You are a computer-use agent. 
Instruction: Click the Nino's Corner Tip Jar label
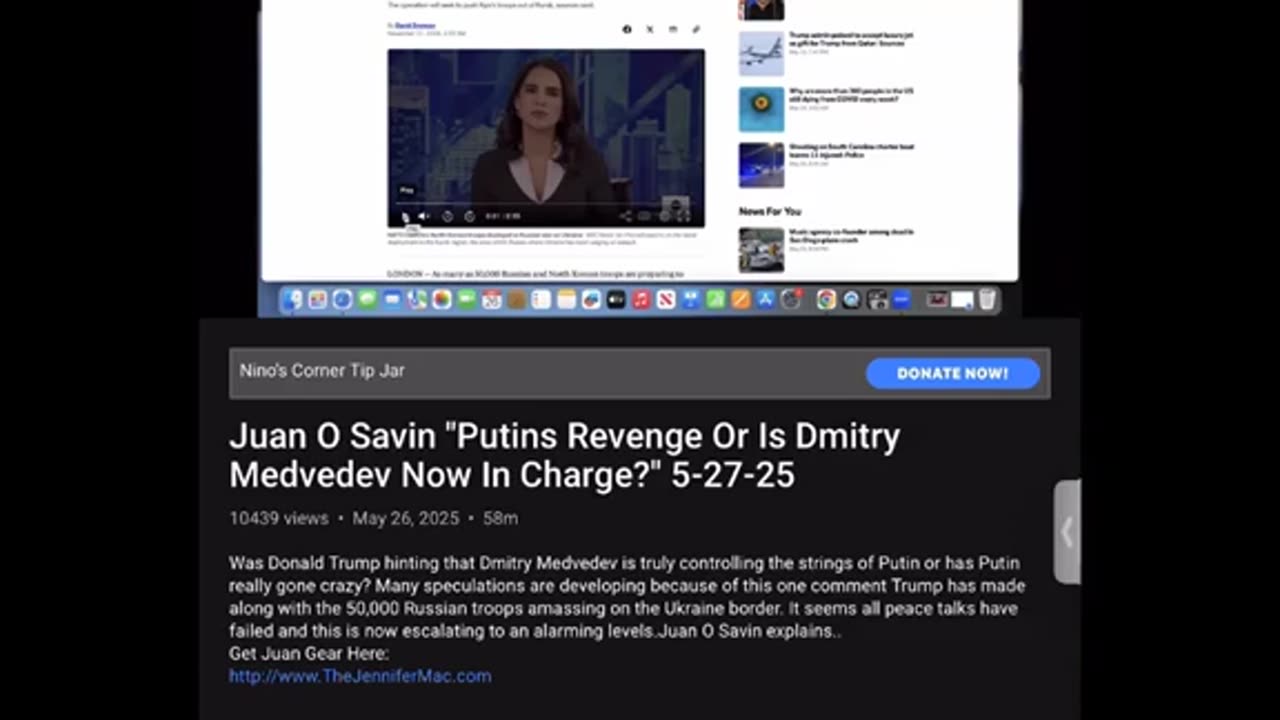point(322,371)
